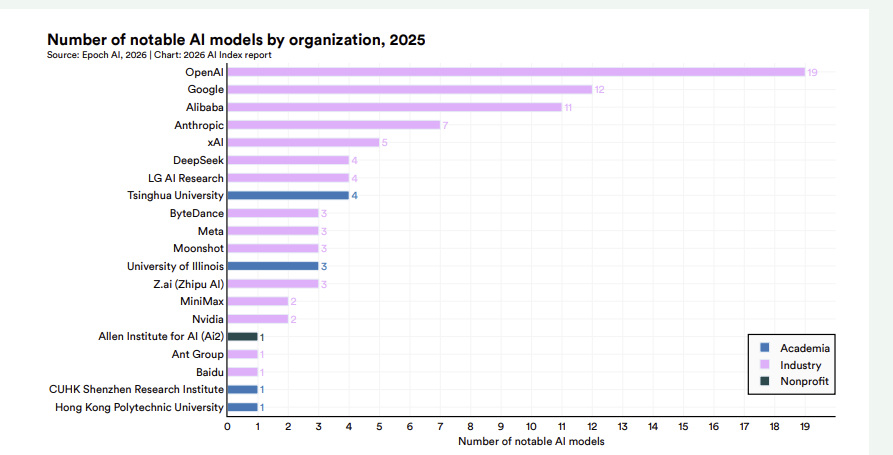893x455 pixels.
Task: Click the Moonshot axis label
Action: pyautogui.click(x=198, y=248)
